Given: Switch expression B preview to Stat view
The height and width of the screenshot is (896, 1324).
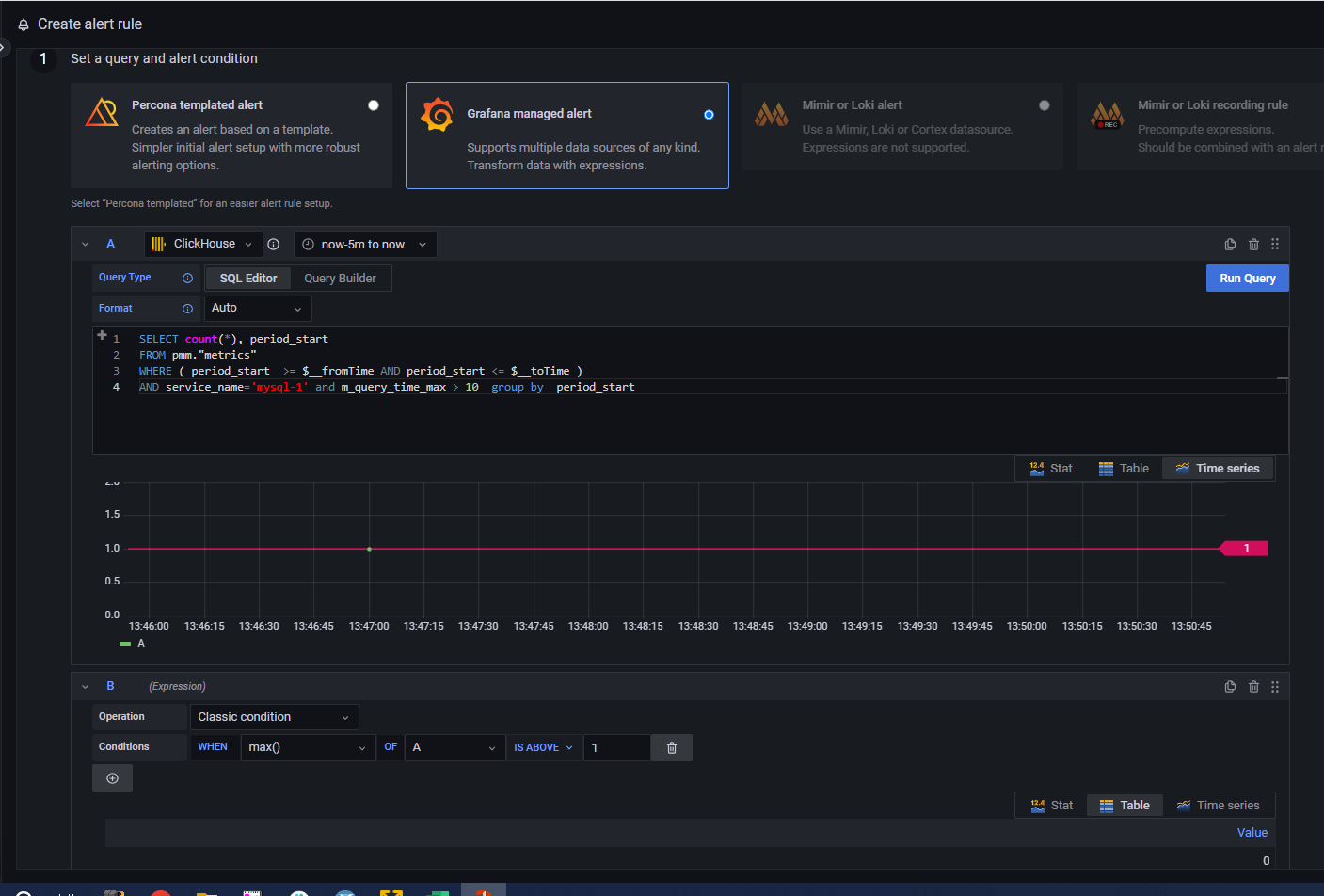Looking at the screenshot, I should [x=1052, y=806].
